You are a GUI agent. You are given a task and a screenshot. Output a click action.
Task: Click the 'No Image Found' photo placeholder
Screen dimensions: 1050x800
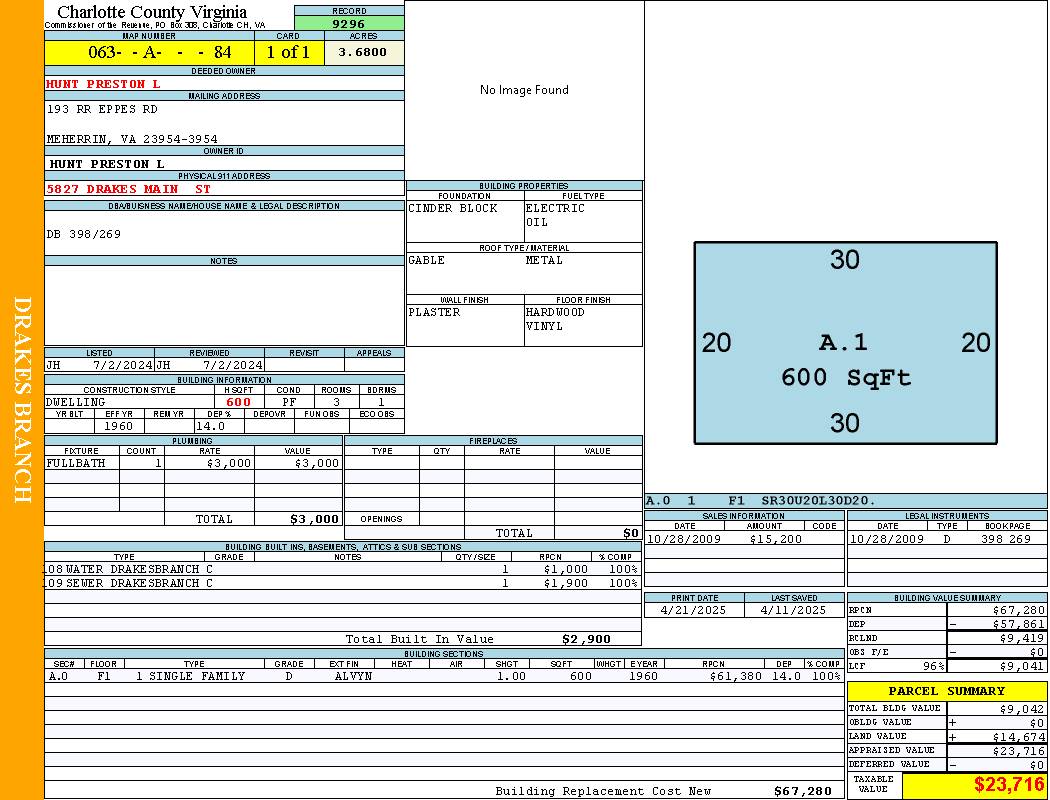click(524, 90)
